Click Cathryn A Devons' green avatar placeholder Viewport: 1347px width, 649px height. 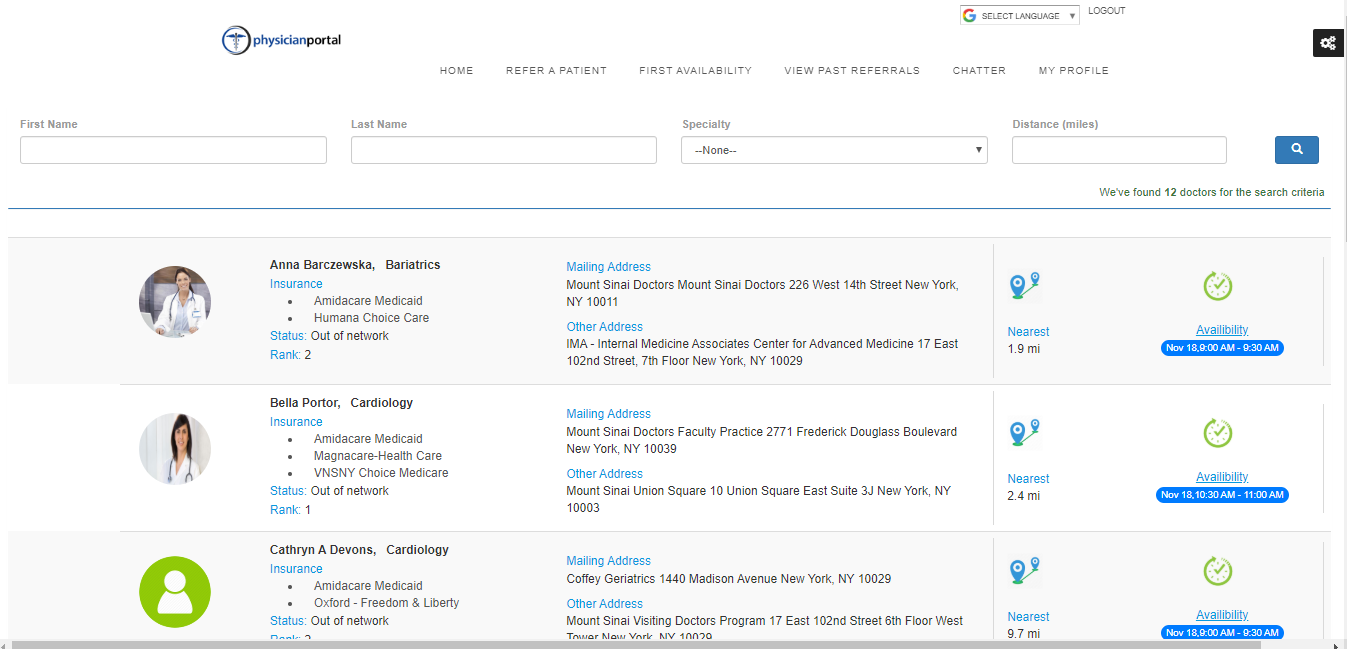[175, 592]
